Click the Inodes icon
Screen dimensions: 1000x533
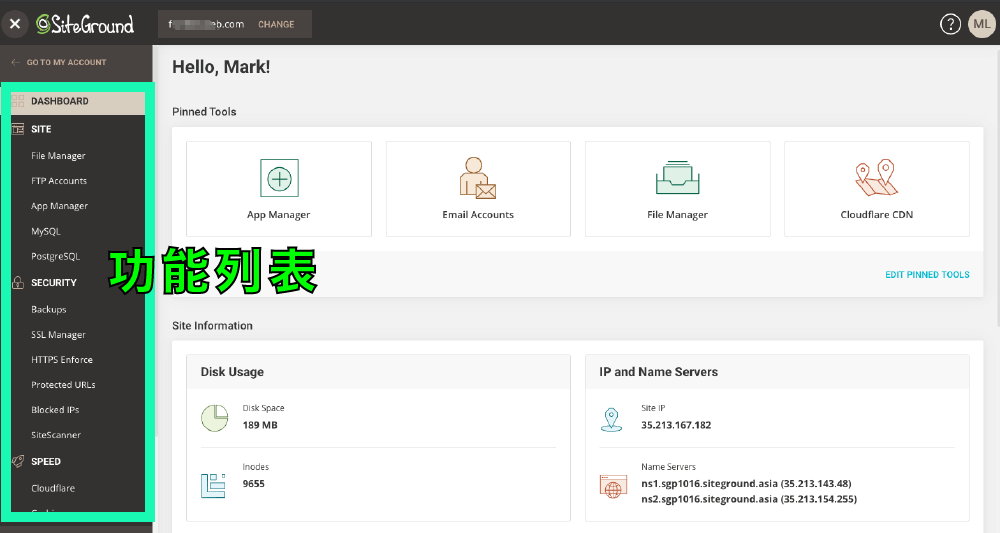click(213, 485)
